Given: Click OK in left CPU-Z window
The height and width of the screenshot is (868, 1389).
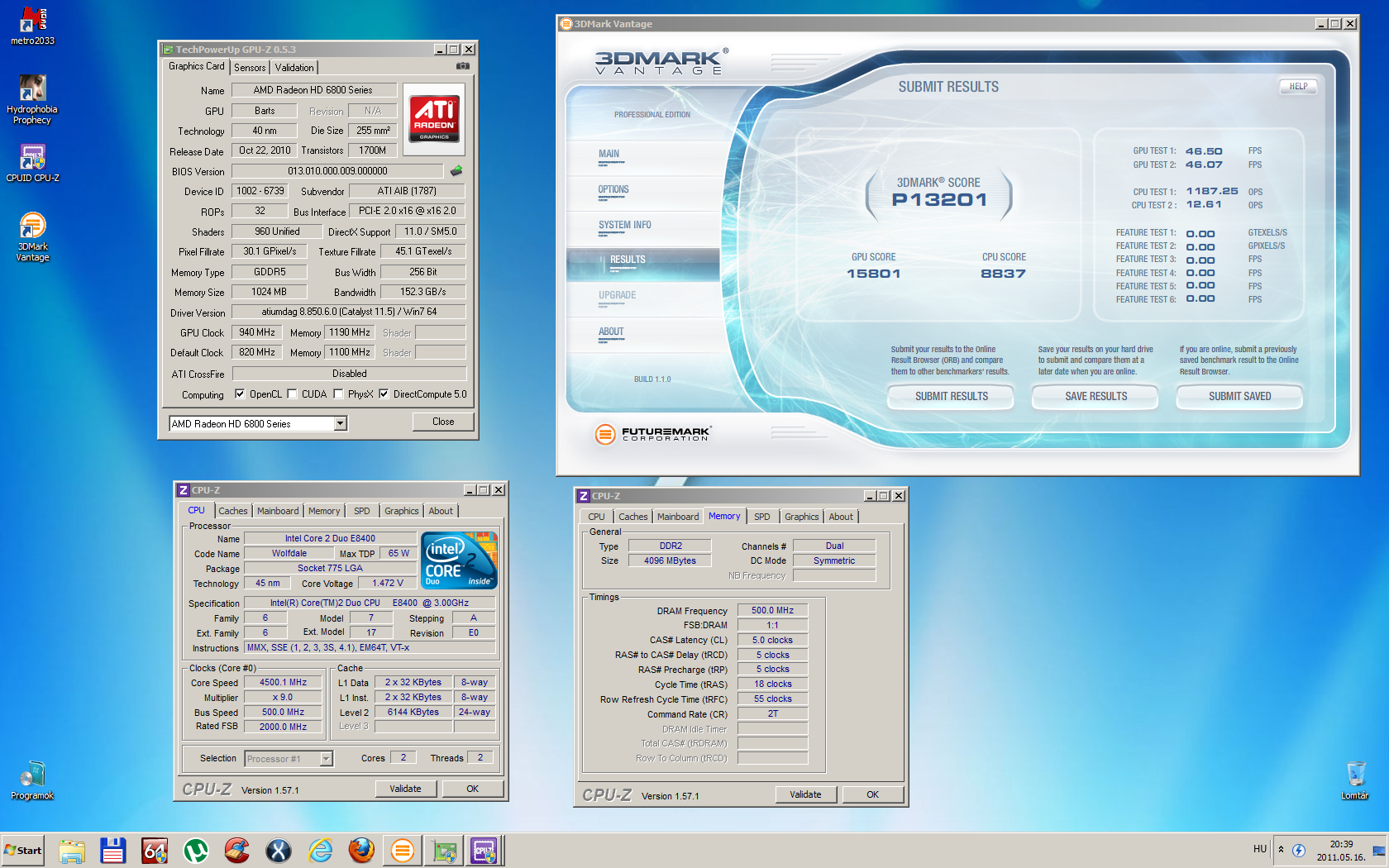Looking at the screenshot, I should (472, 789).
